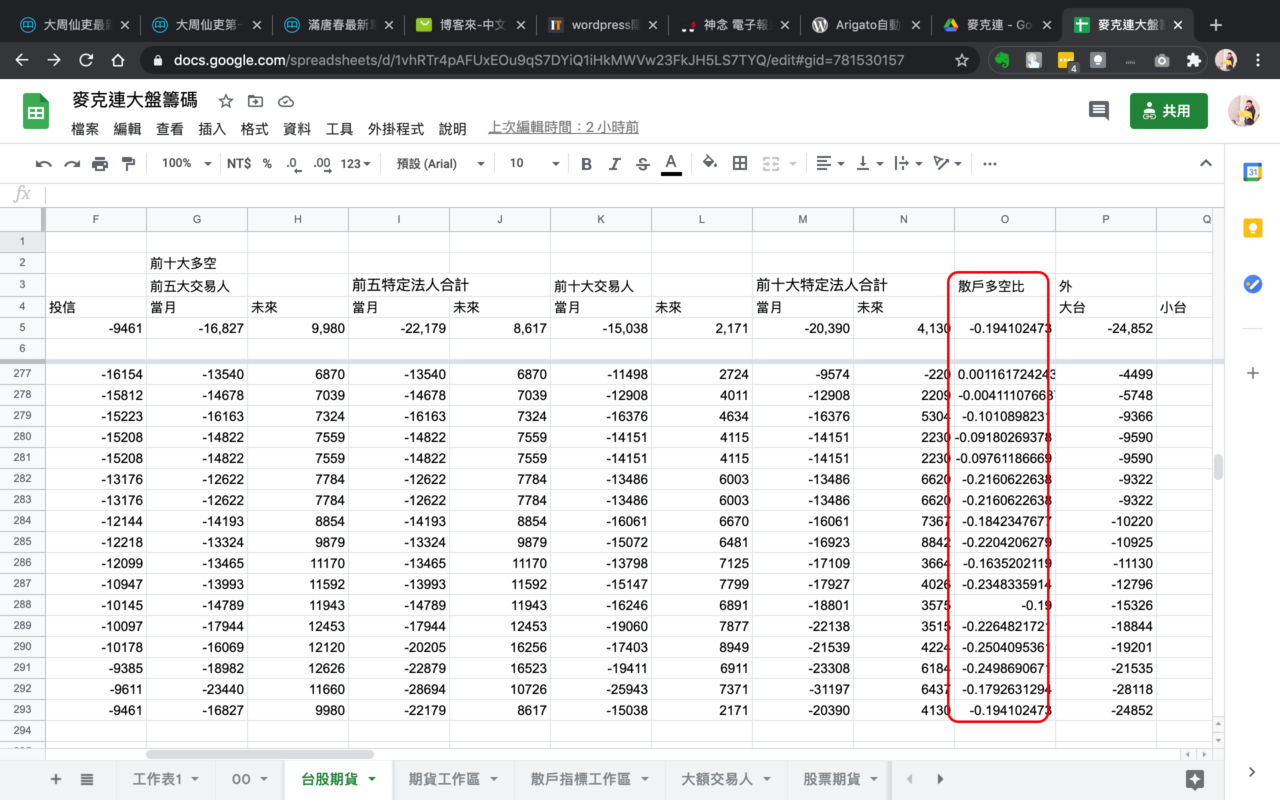This screenshot has width=1280, height=800.
Task: Open the fill color picker
Action: pos(710,164)
